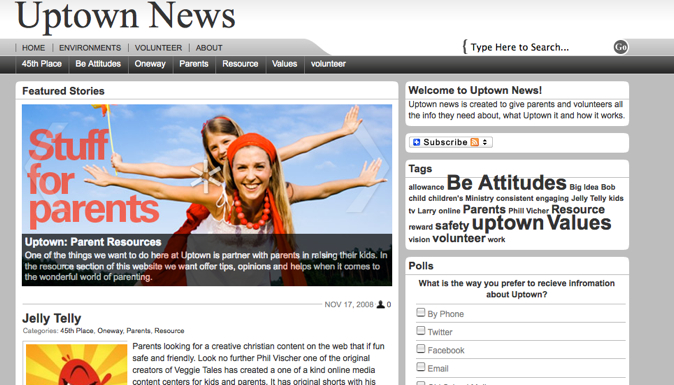Viewport: 674px width, 385px height.
Task: Click the Big Idea tag
Action: click(584, 187)
